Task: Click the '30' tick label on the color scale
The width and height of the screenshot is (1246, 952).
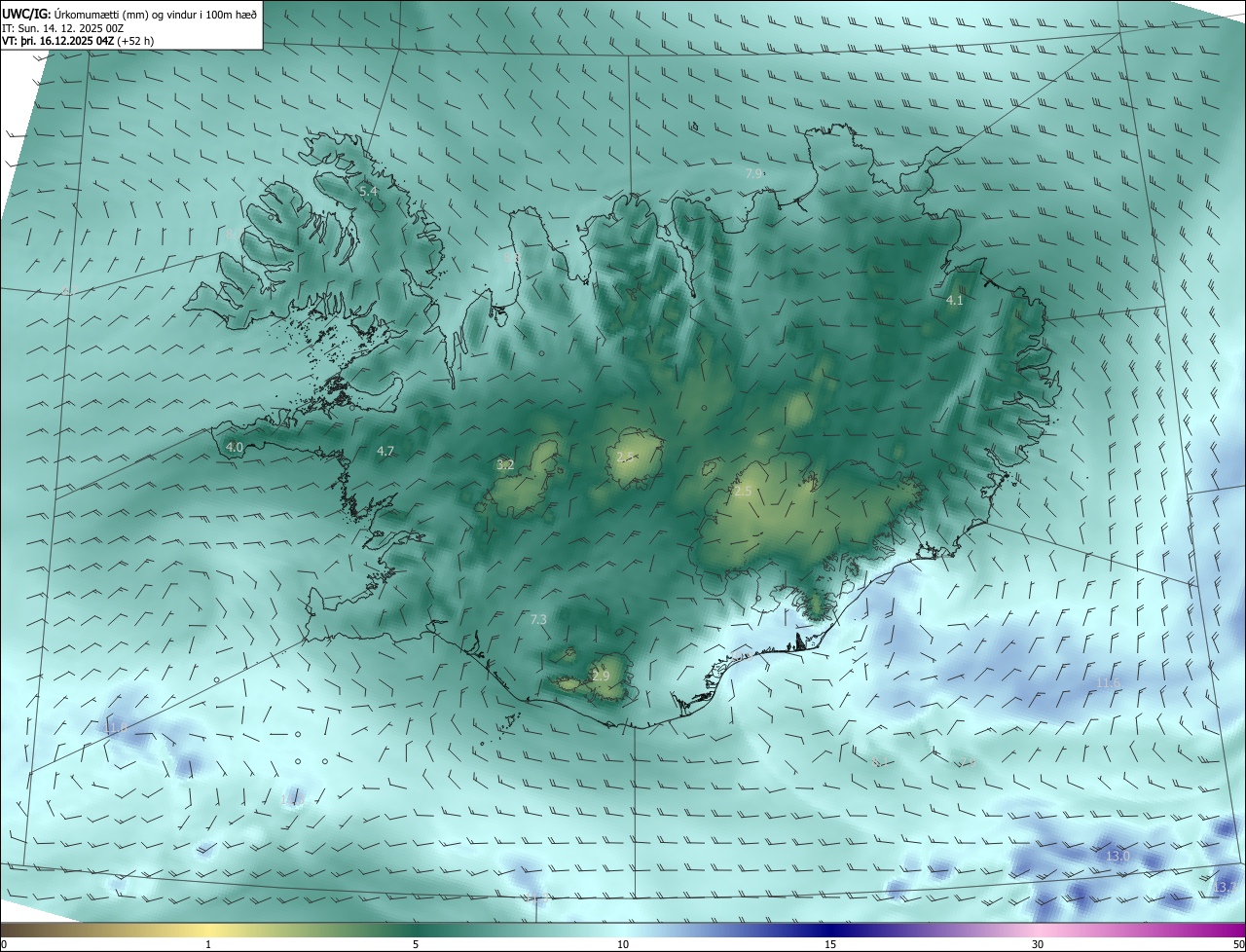Action: point(1038,944)
